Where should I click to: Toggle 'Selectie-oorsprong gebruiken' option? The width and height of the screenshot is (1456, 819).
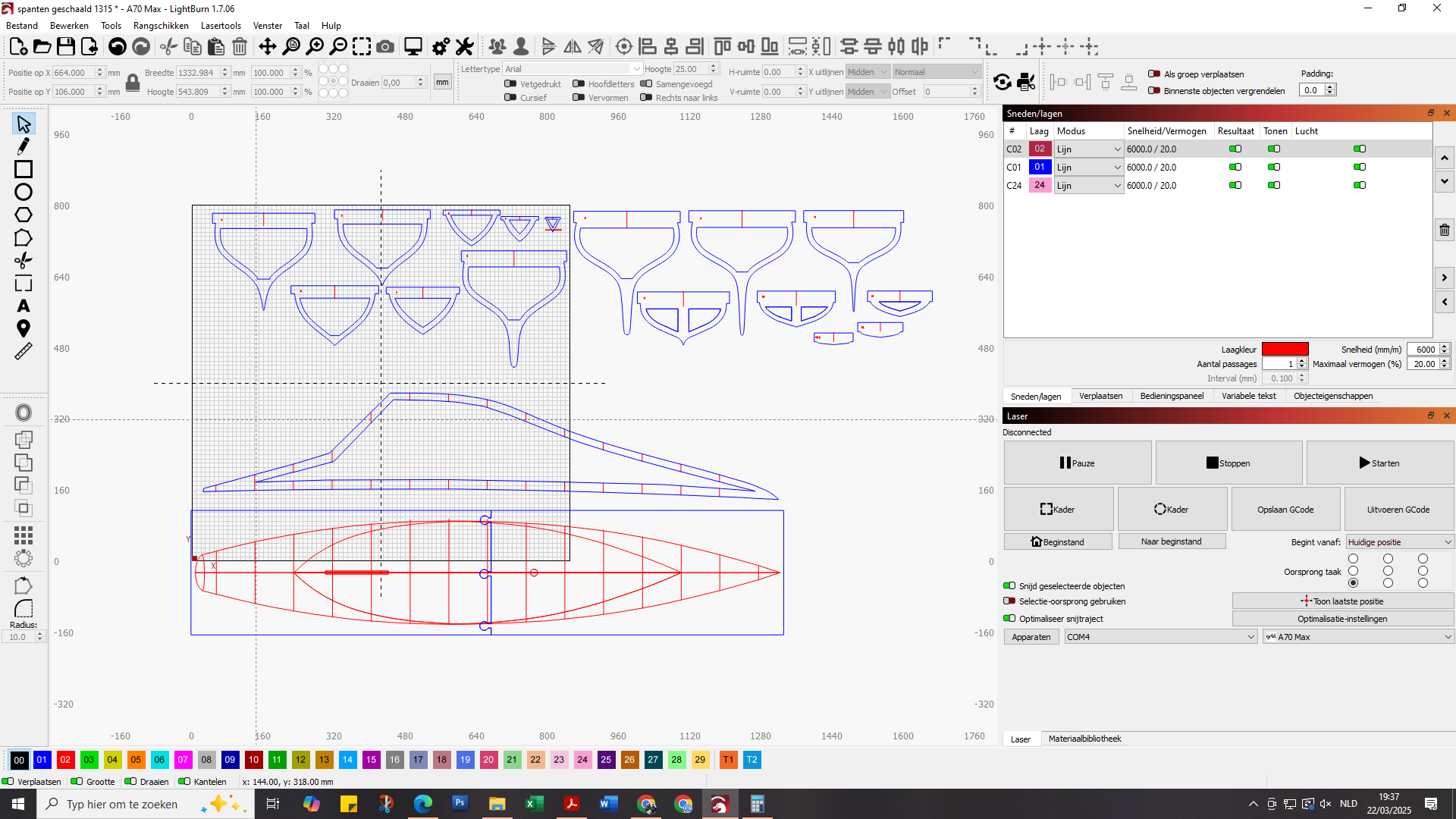pyautogui.click(x=1009, y=601)
